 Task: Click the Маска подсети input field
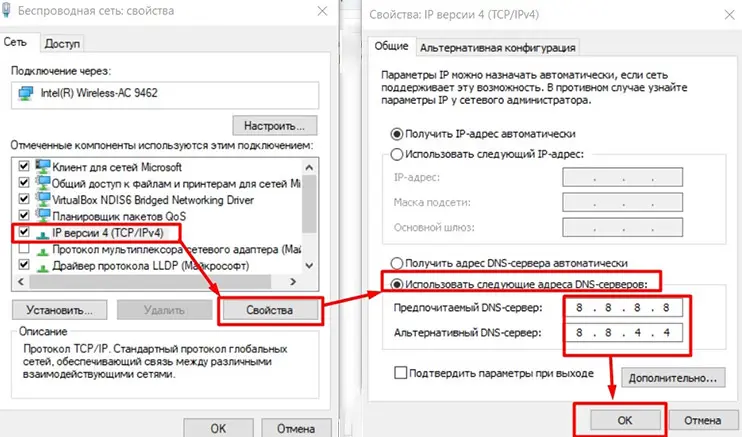pos(622,202)
